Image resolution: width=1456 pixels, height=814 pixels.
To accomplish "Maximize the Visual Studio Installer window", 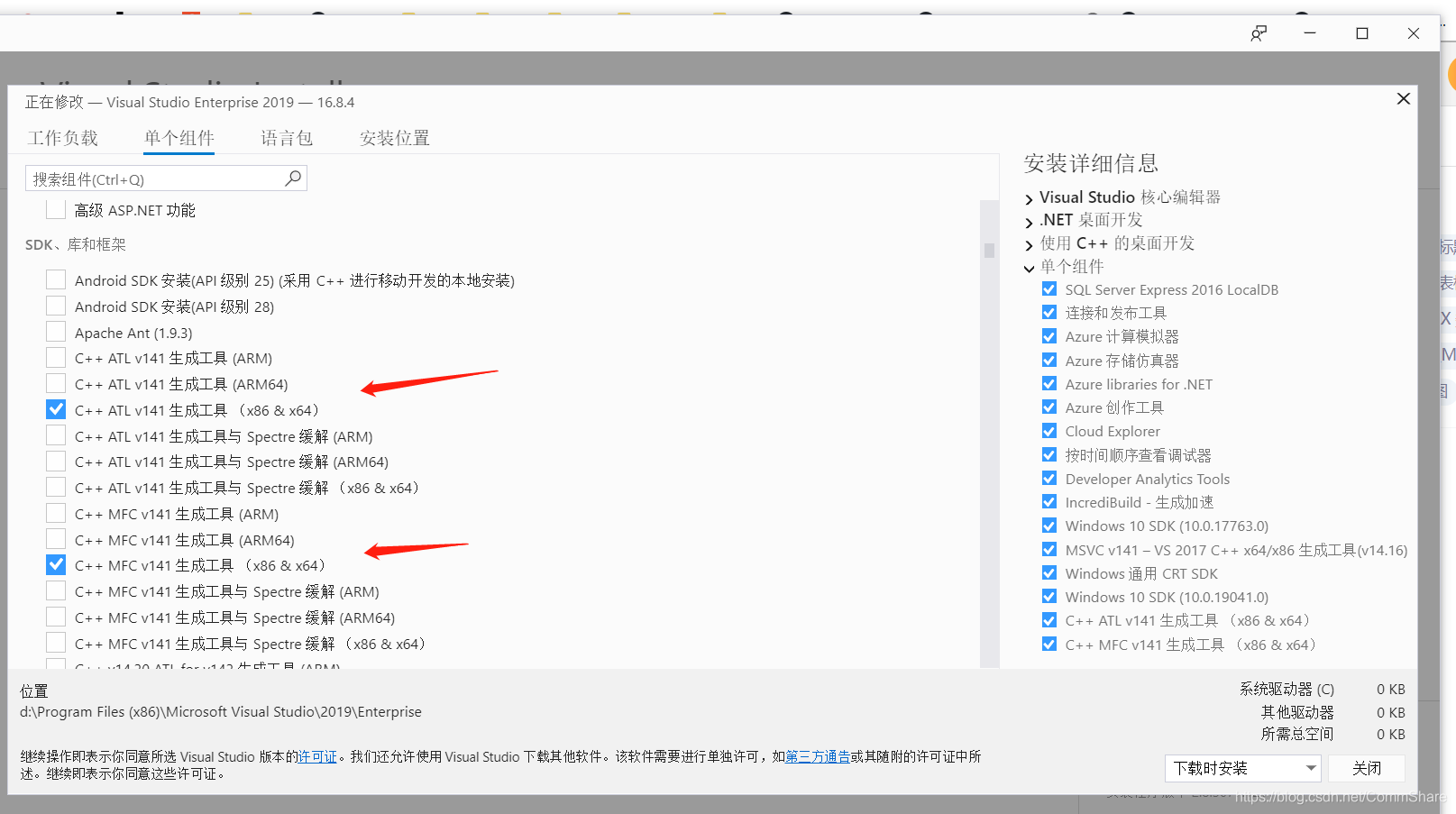I will (1362, 33).
